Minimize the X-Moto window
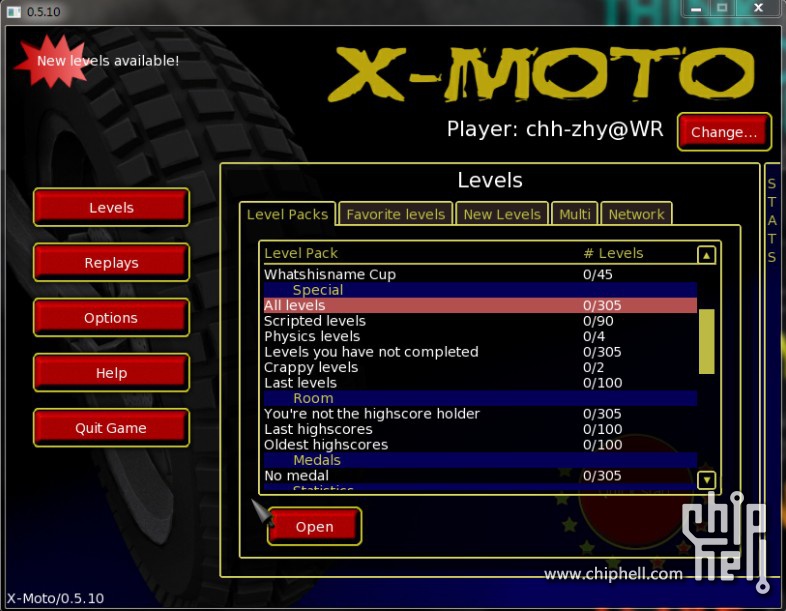This screenshot has height=611, width=786. click(x=696, y=9)
